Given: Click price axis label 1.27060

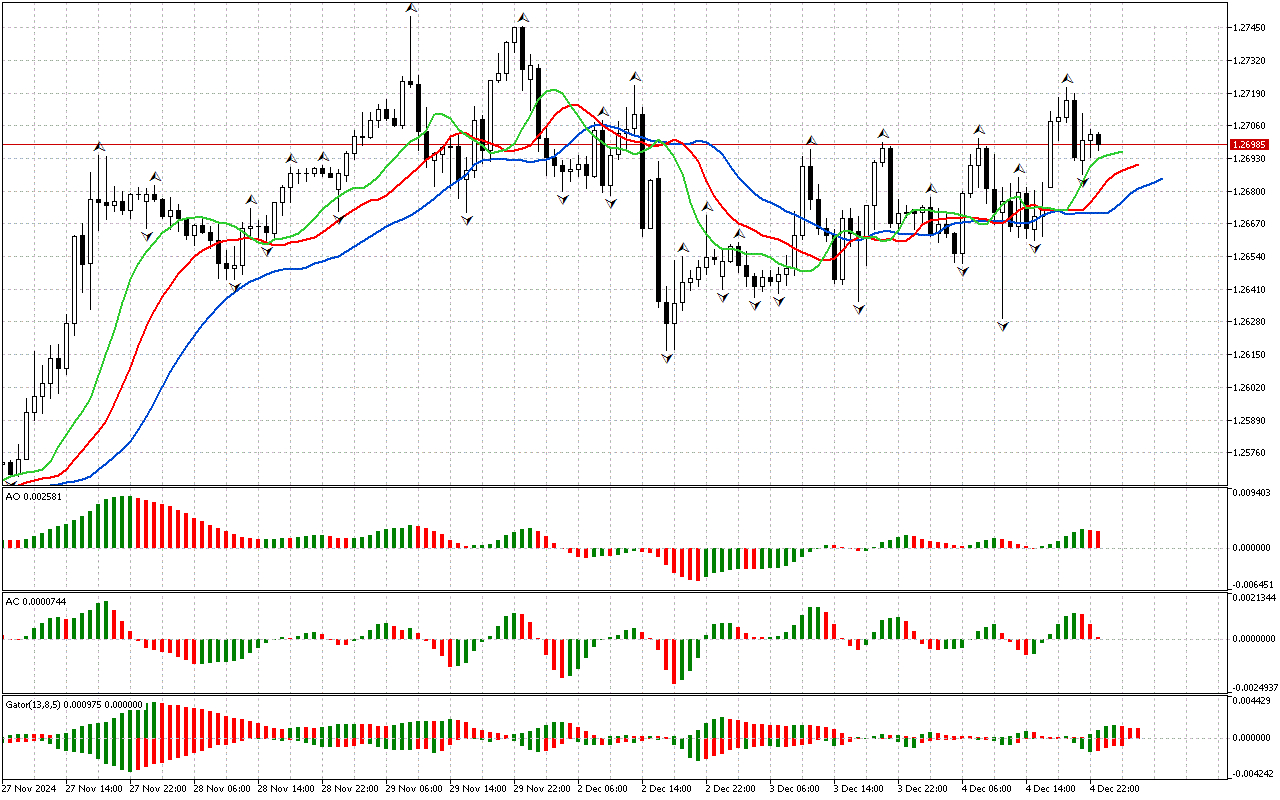Looking at the screenshot, I should [1251, 126].
